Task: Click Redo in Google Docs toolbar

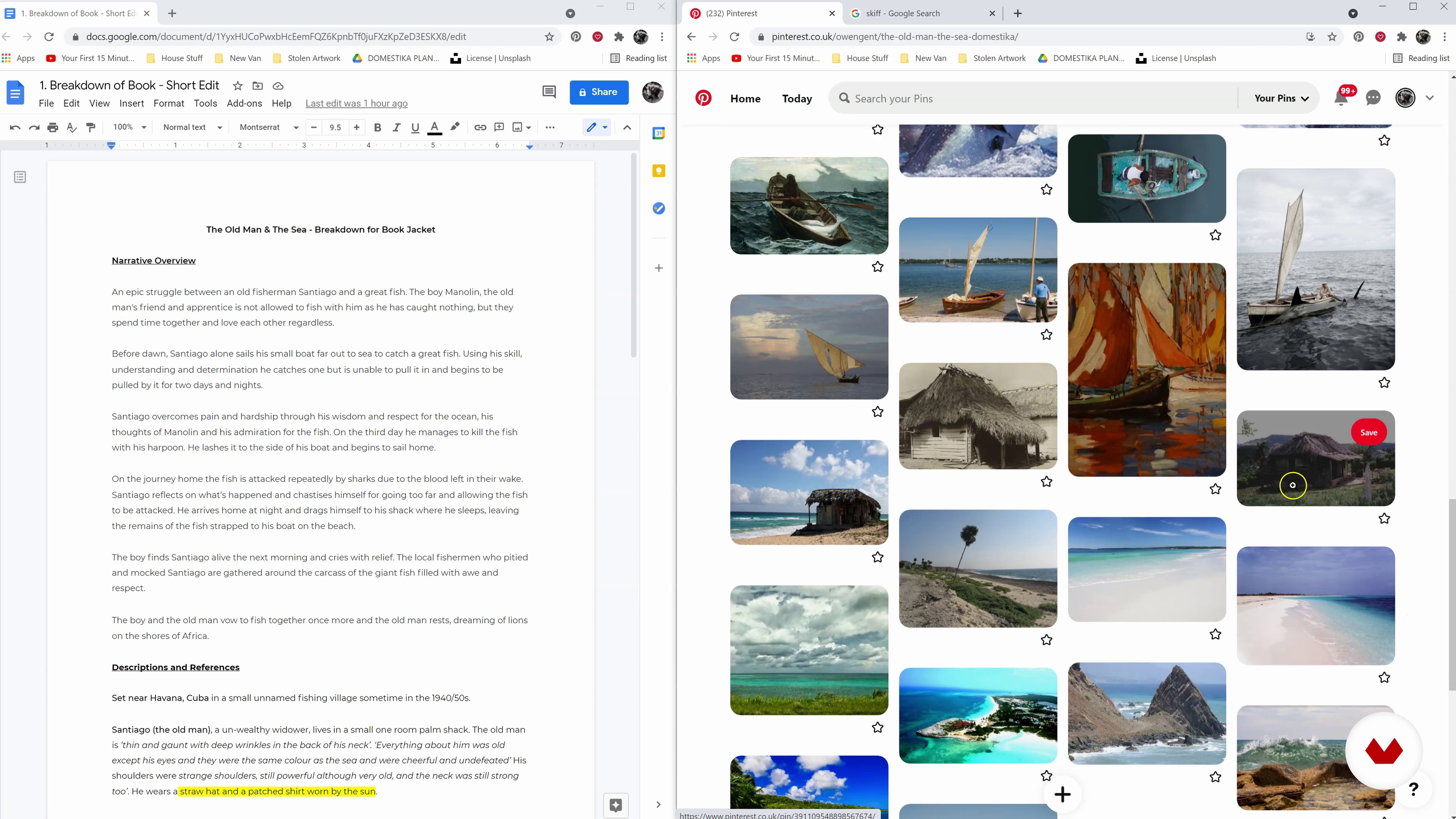Action: click(34, 127)
